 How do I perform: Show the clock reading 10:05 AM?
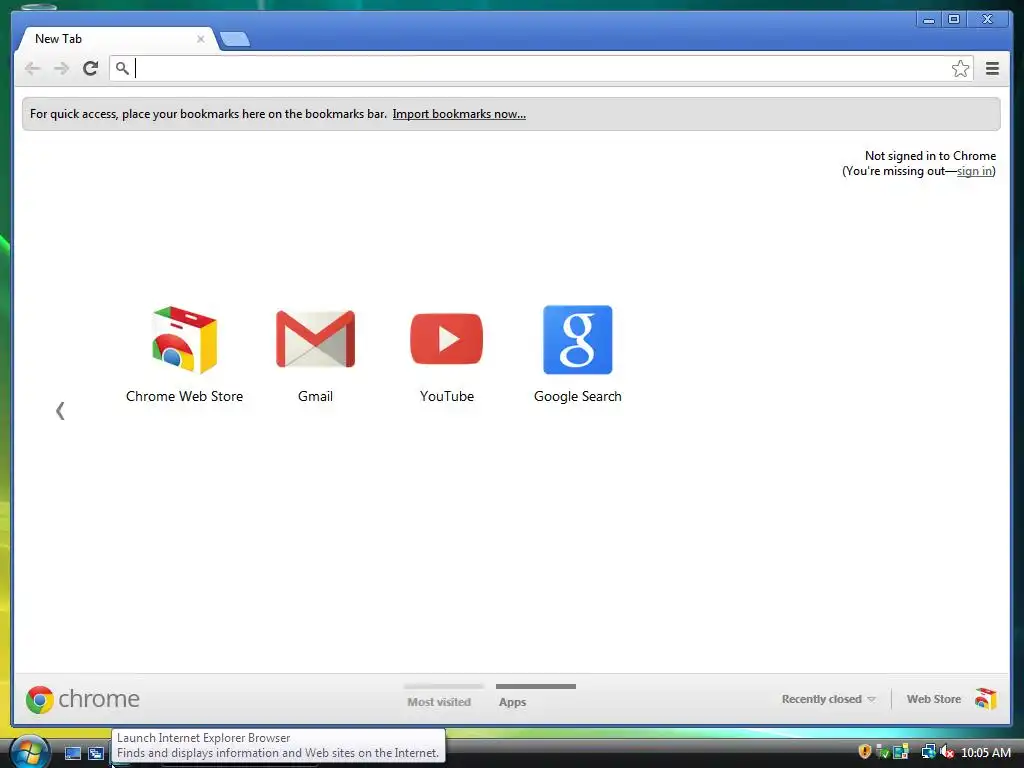(x=986, y=752)
